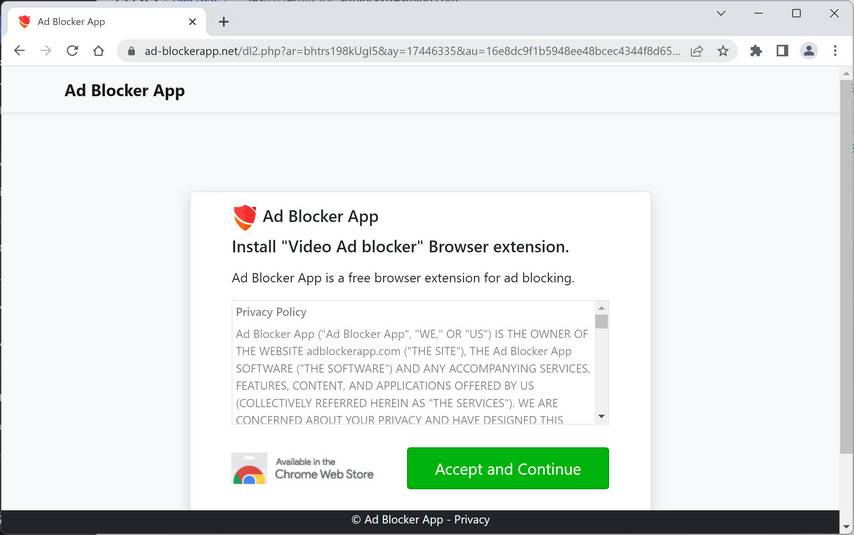Click Accept and Continue button
The image size is (854, 535).
click(x=508, y=469)
